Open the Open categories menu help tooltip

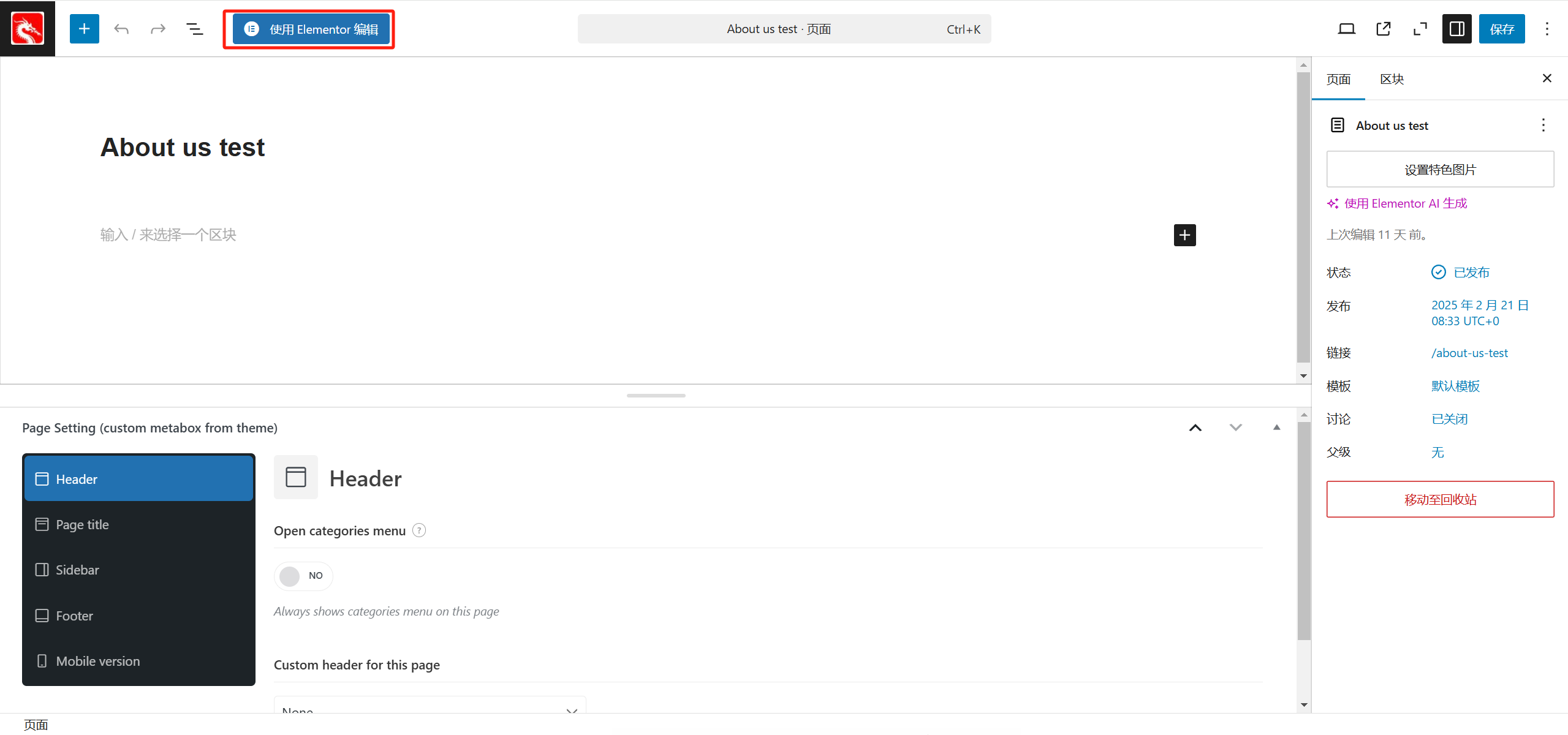click(419, 530)
